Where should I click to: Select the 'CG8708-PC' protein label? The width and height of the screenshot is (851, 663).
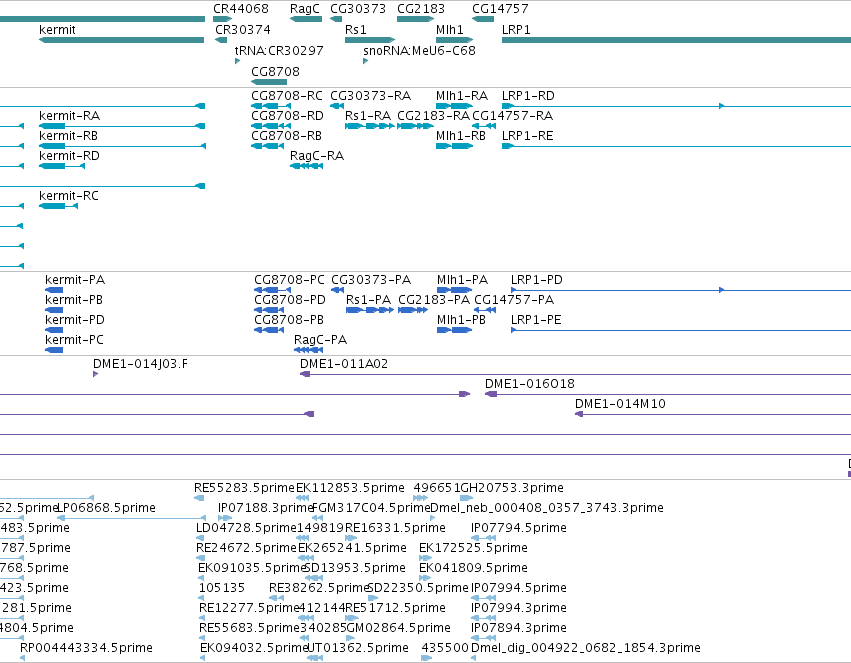(289, 280)
